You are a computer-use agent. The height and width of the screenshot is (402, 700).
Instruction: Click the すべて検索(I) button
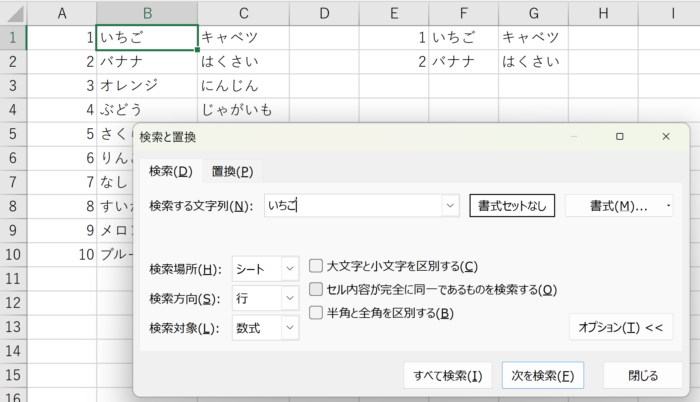[x=448, y=376]
